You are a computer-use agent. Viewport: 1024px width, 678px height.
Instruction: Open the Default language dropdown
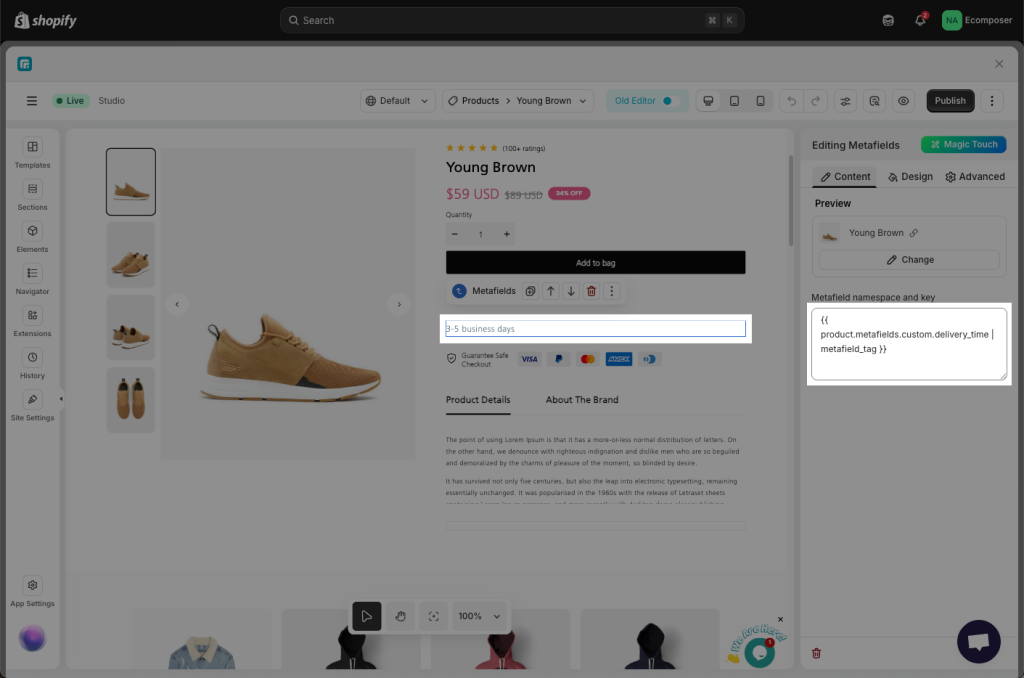tap(397, 101)
